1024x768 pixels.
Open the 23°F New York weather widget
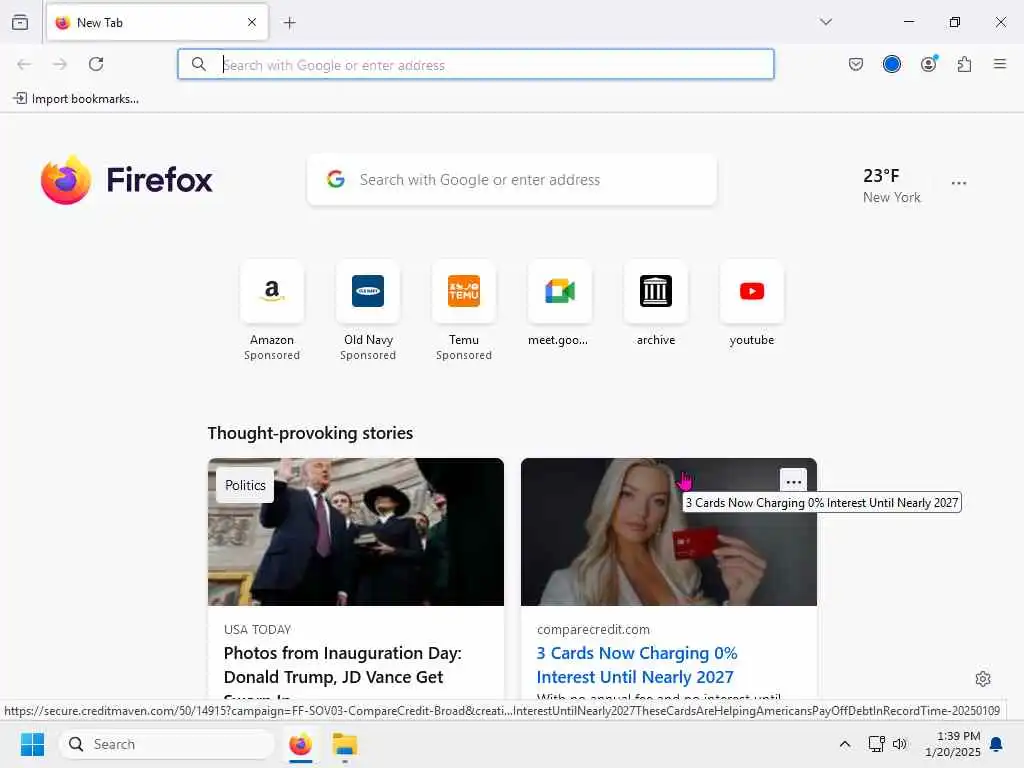pos(891,185)
